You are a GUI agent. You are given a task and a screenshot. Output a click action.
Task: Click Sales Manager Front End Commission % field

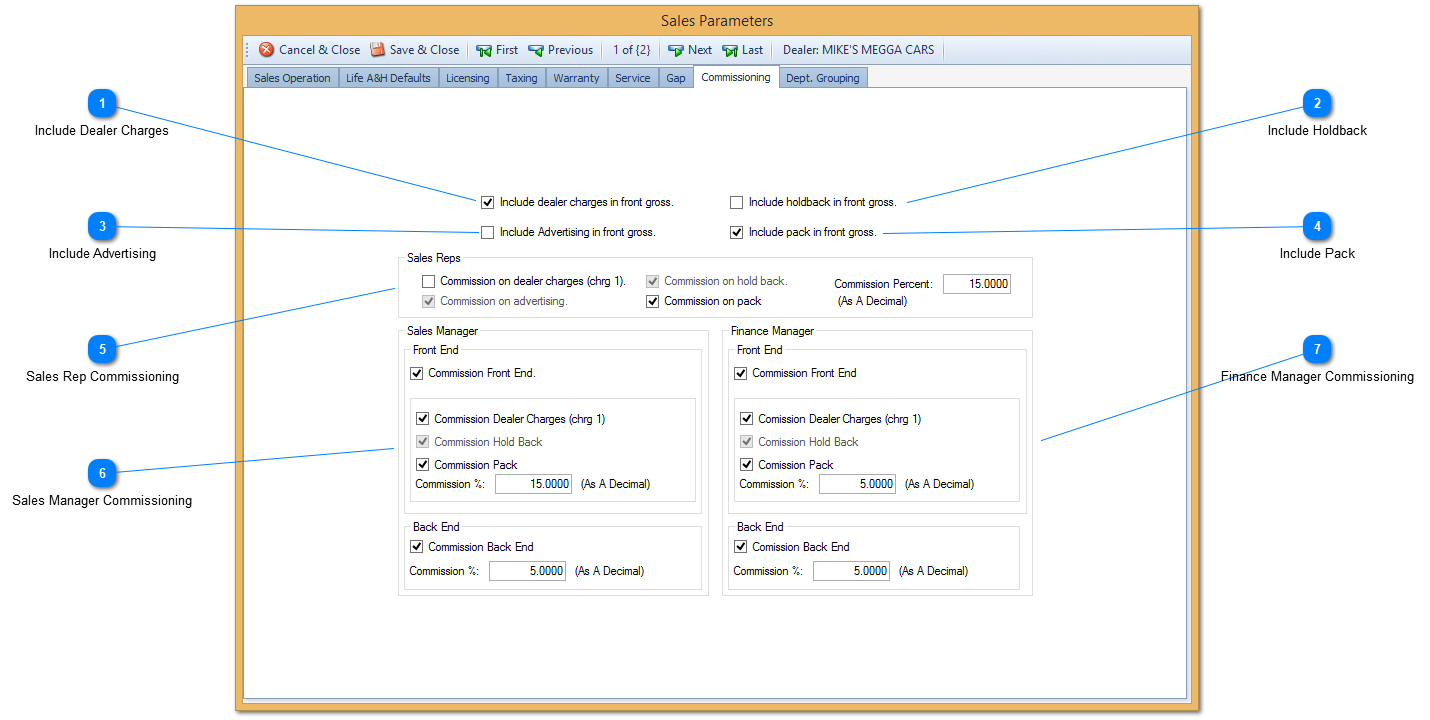tap(533, 484)
